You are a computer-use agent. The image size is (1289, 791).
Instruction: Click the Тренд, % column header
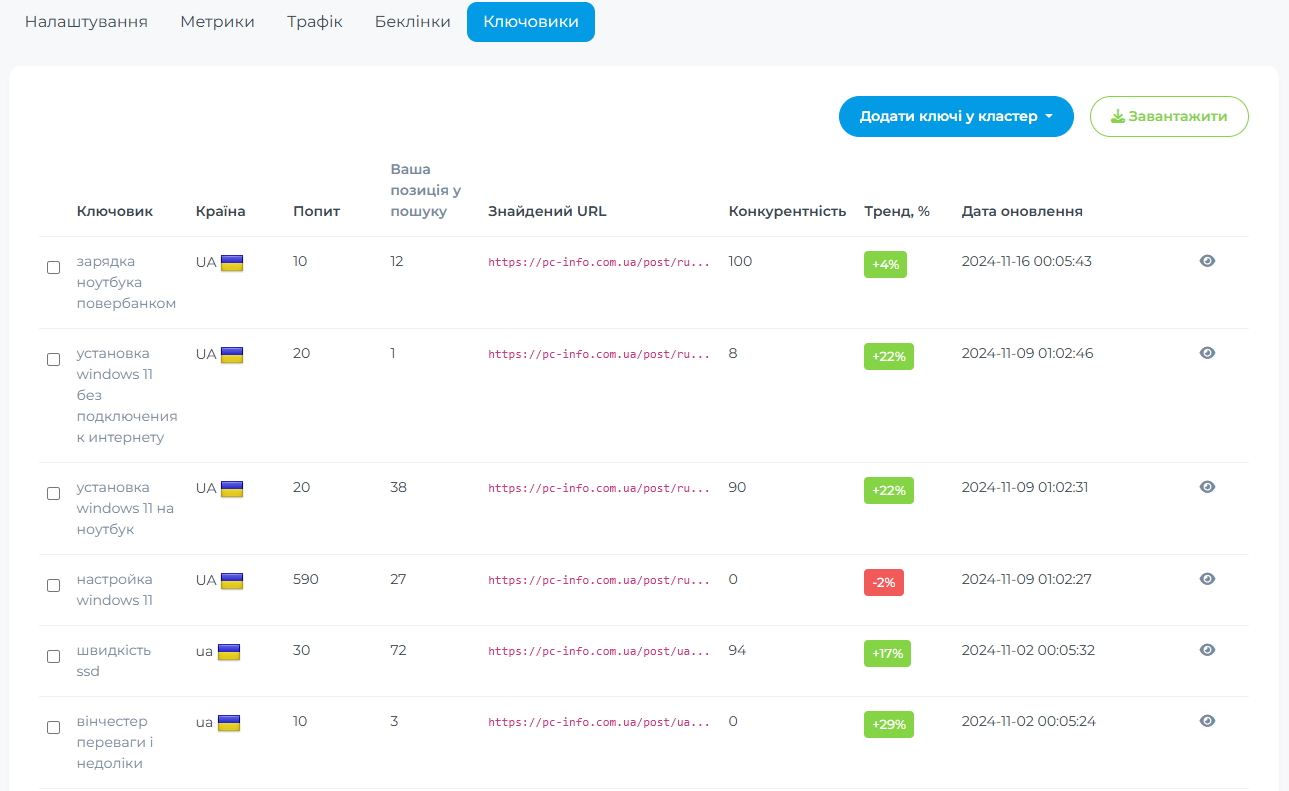pos(897,211)
